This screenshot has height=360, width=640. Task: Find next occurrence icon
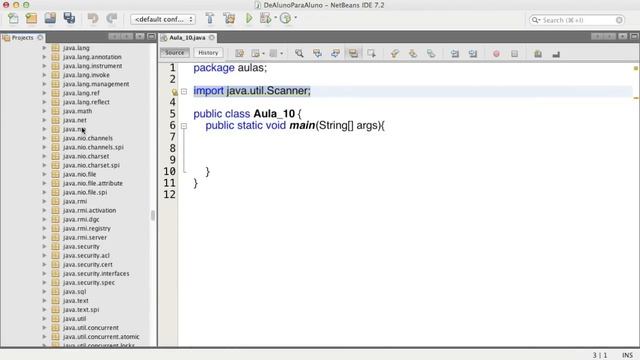click(335, 53)
